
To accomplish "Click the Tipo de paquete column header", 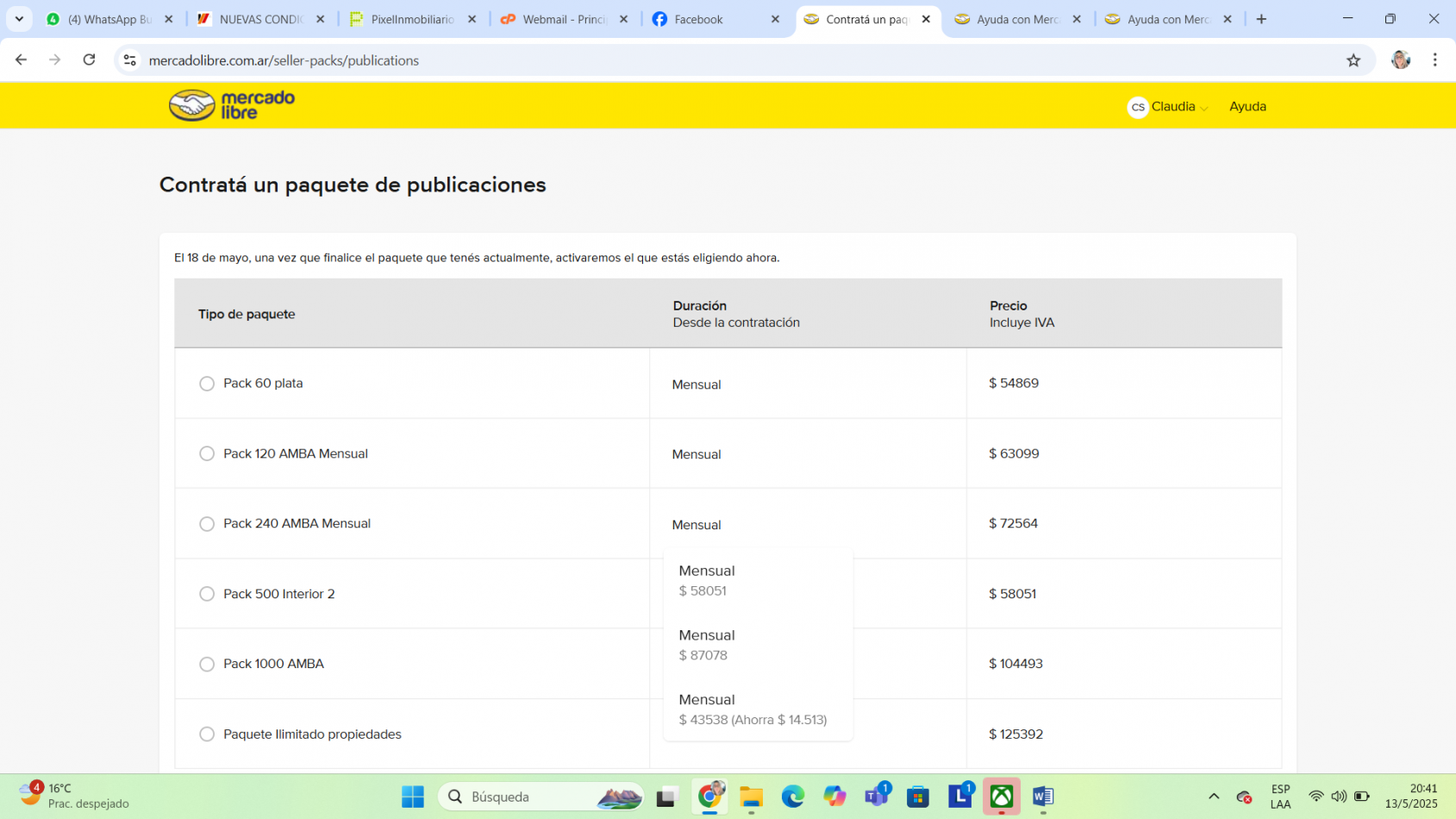I will point(247,314).
